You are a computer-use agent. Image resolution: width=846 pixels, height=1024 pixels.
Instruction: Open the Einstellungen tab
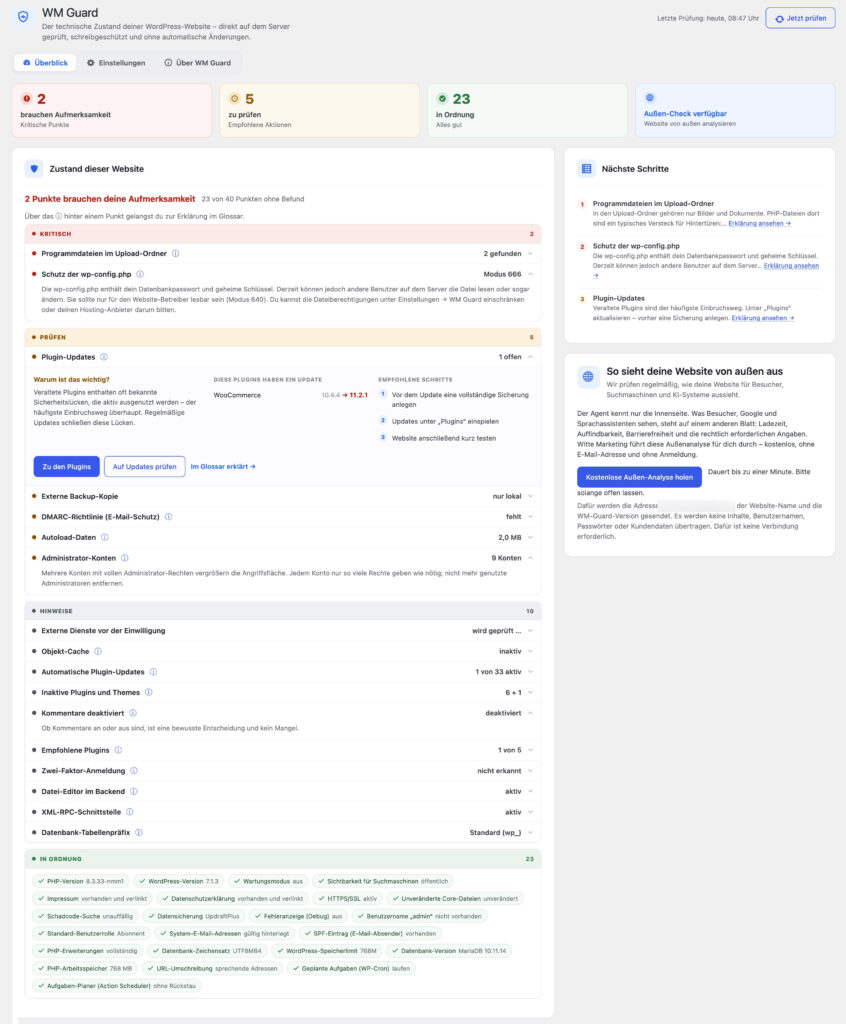click(116, 63)
